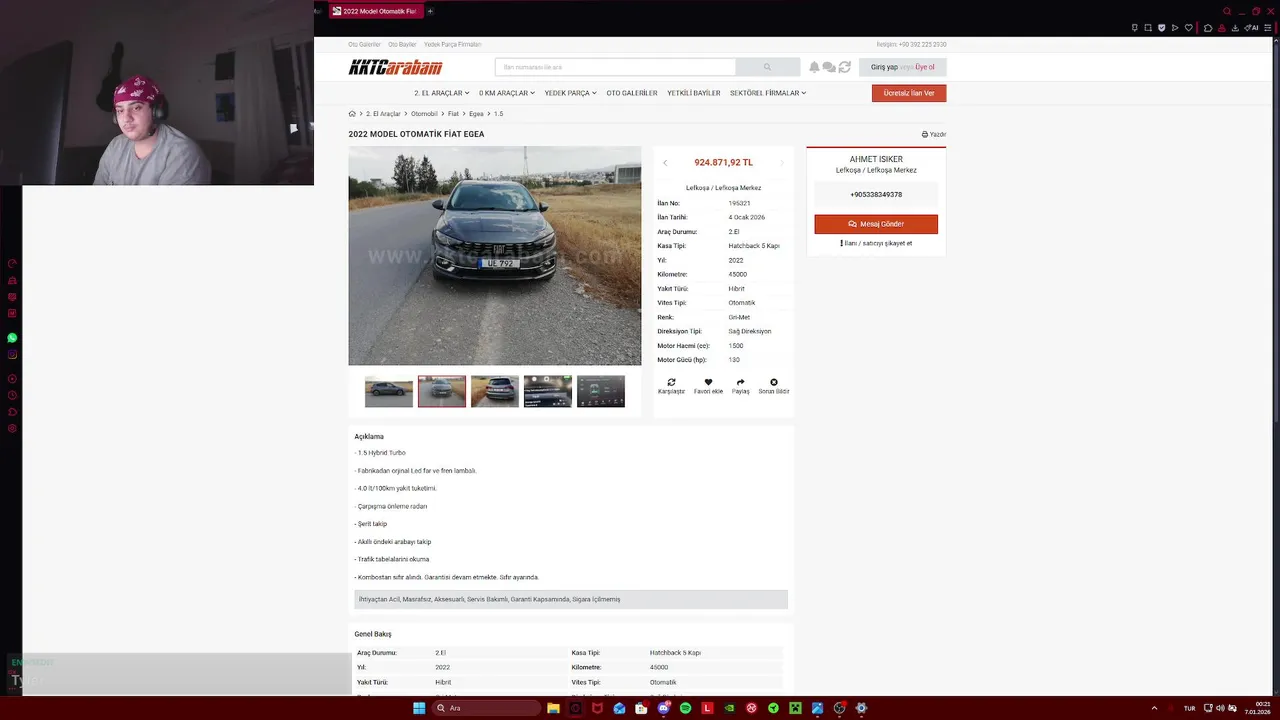Click Üye ol link
The width and height of the screenshot is (1280, 720).
pos(925,67)
